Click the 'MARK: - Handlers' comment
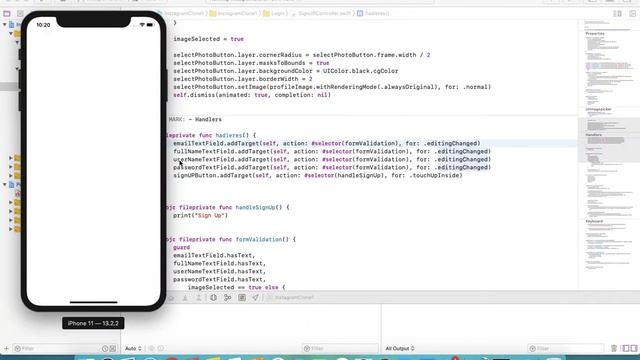The image size is (640, 360). (195, 119)
